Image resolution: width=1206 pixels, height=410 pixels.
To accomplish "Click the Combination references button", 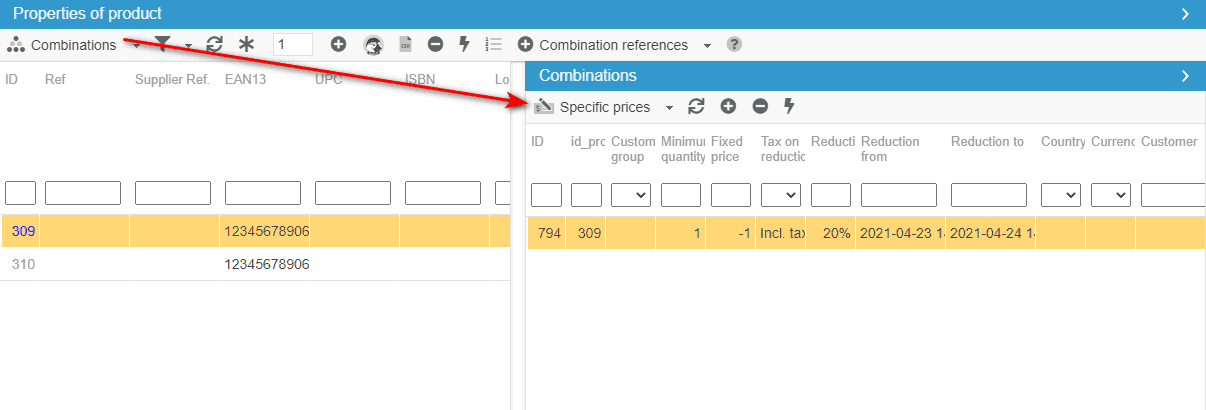I will click(603, 45).
